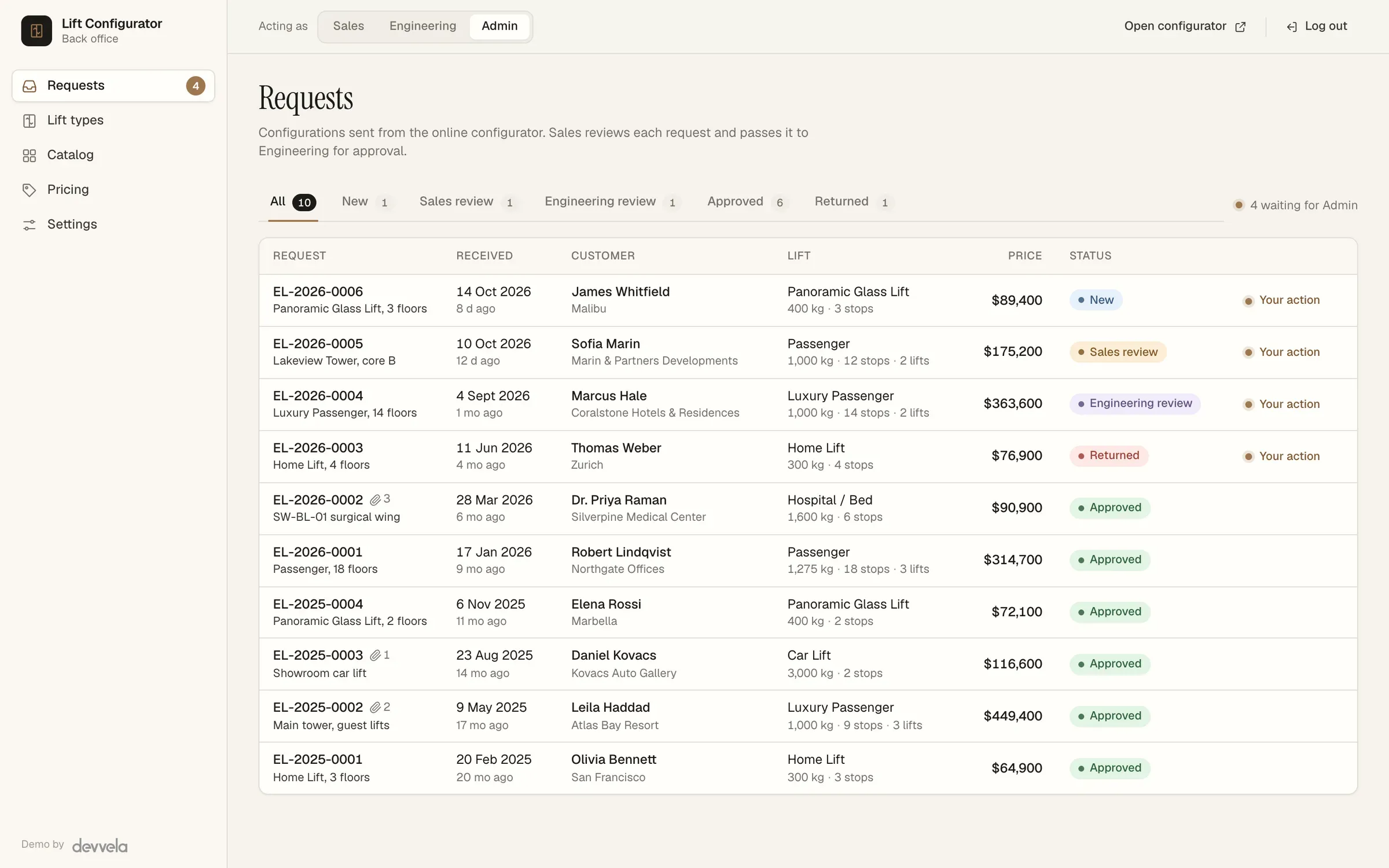Show the All requests tab
This screenshot has height=868, width=1389.
pos(293,201)
